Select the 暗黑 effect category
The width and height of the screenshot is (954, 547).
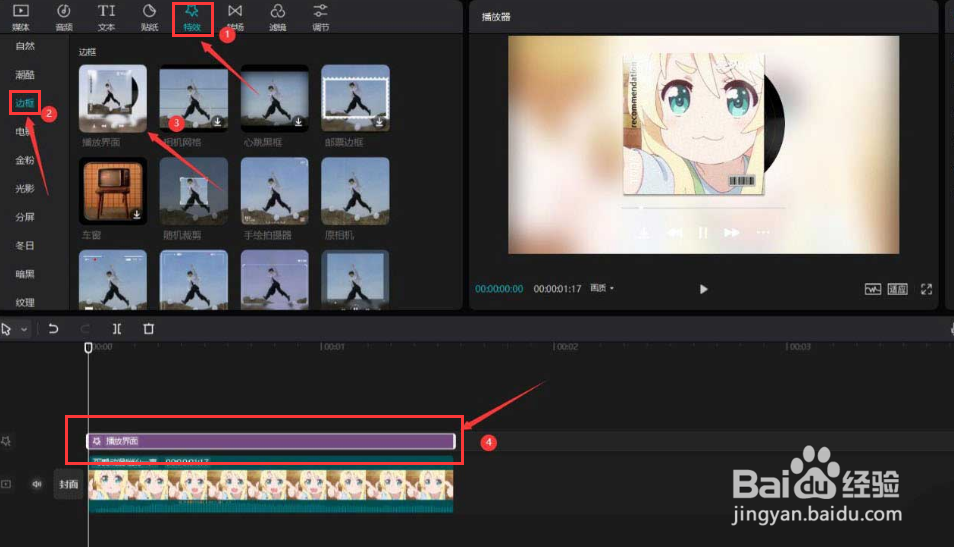[25, 274]
